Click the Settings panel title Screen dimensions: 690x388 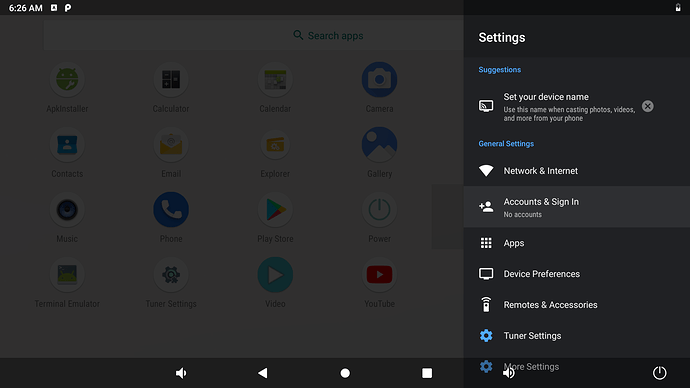(502, 37)
